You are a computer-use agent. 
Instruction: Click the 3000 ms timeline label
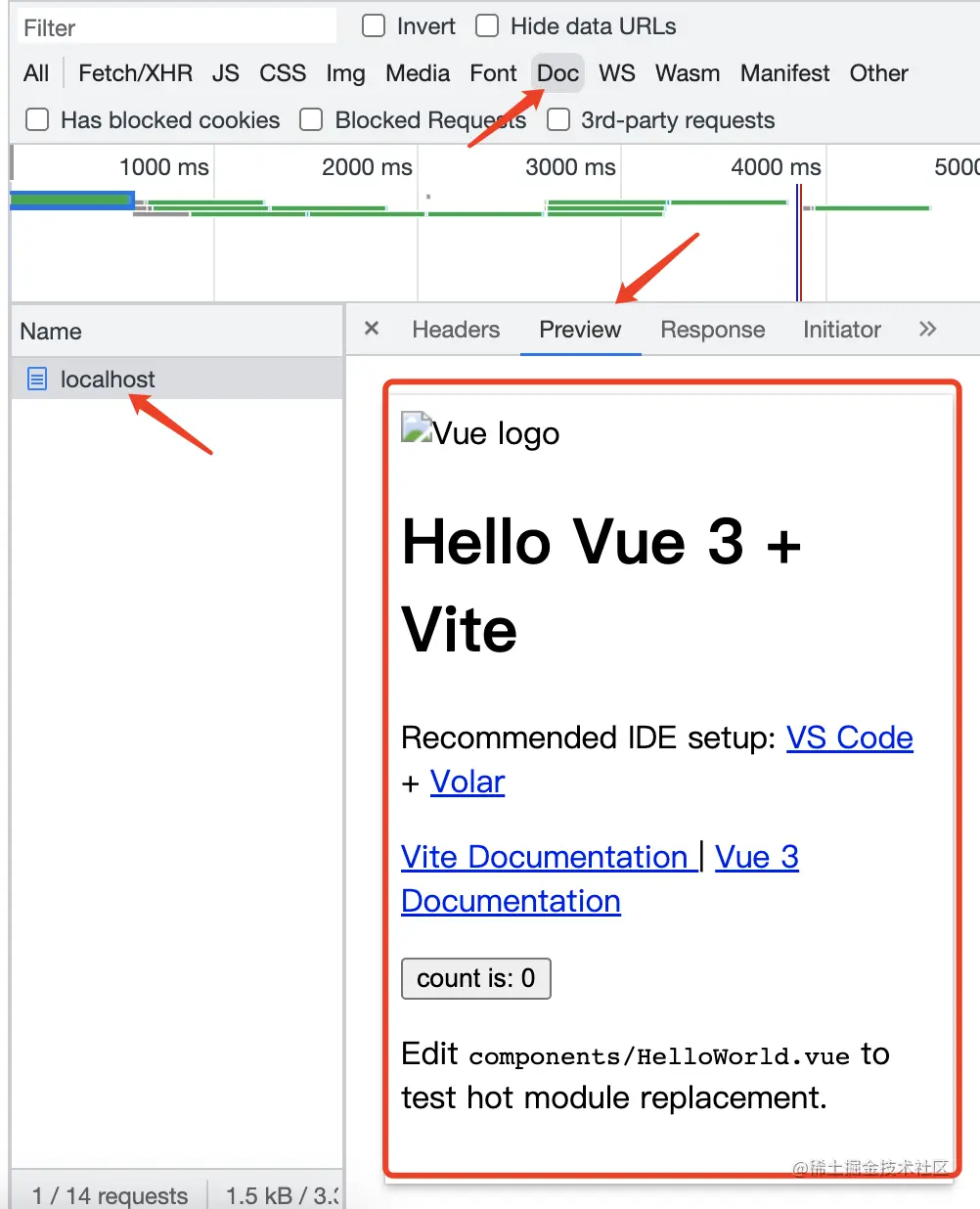tap(570, 167)
